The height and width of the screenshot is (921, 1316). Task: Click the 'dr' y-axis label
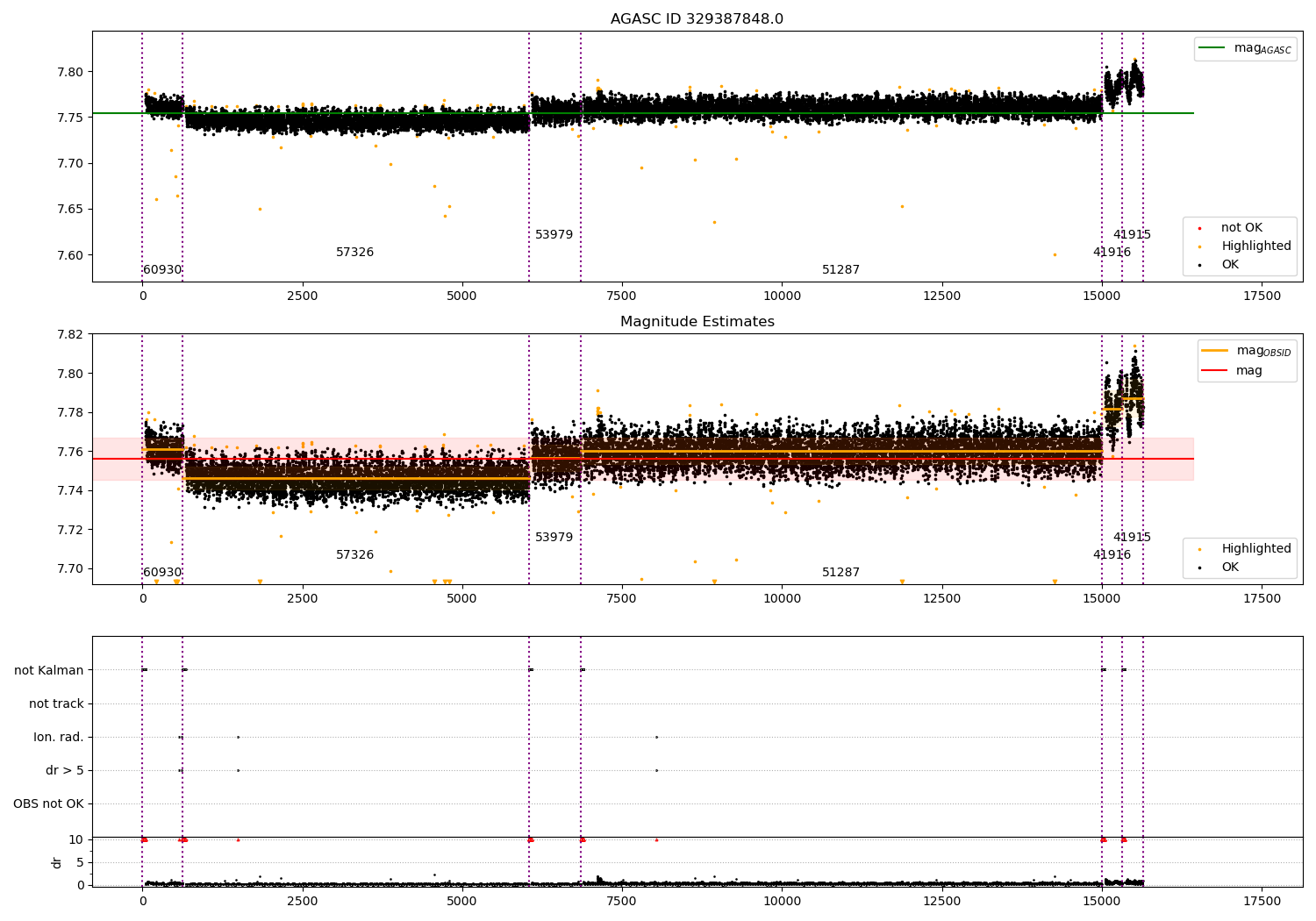pyautogui.click(x=57, y=862)
